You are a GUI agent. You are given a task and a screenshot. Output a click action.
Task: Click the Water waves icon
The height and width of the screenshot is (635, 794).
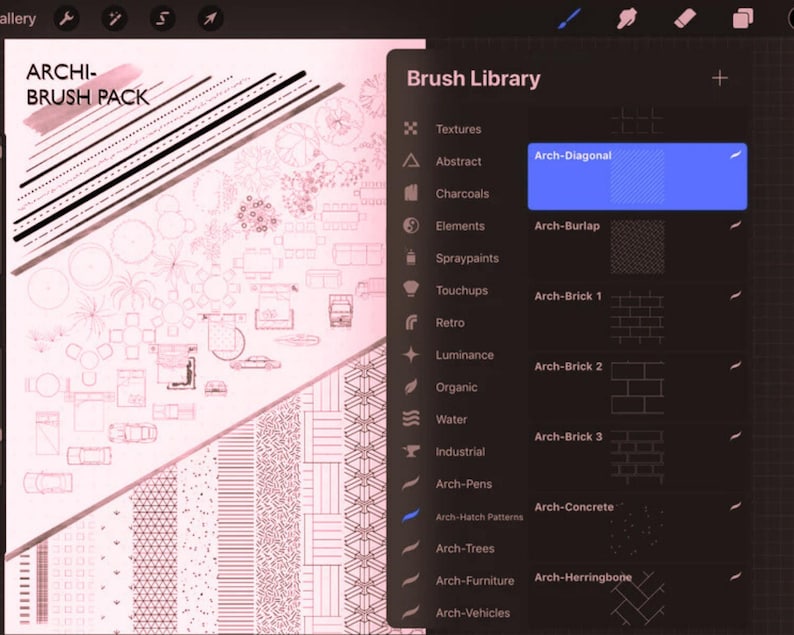click(411, 419)
